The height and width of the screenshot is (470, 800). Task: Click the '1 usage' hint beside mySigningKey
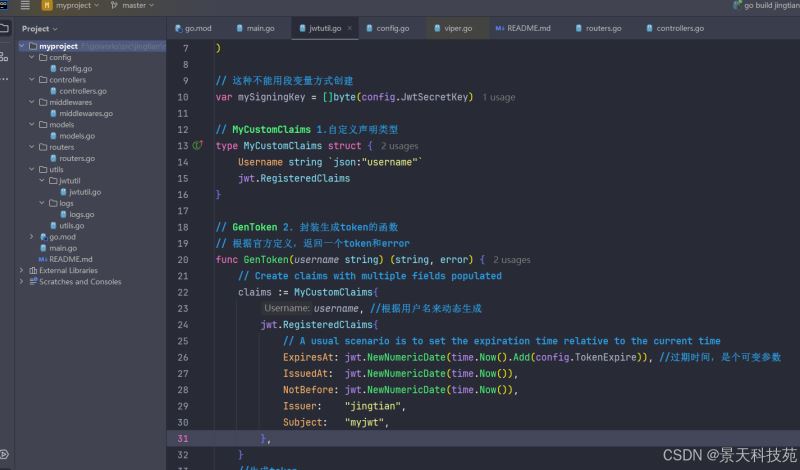498,98
